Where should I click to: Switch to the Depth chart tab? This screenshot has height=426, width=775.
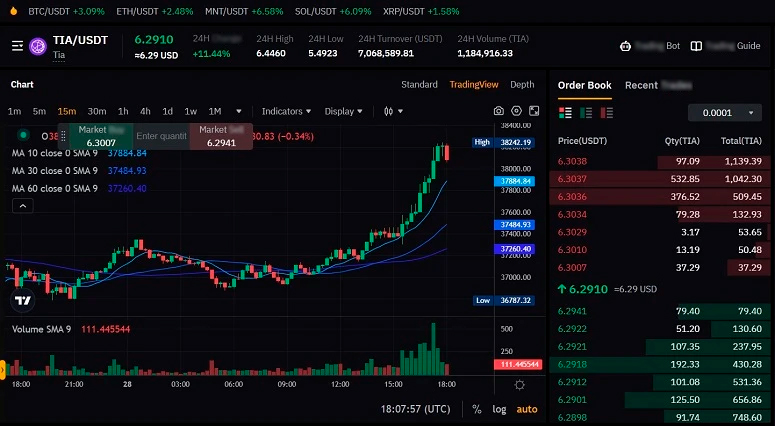click(522, 85)
